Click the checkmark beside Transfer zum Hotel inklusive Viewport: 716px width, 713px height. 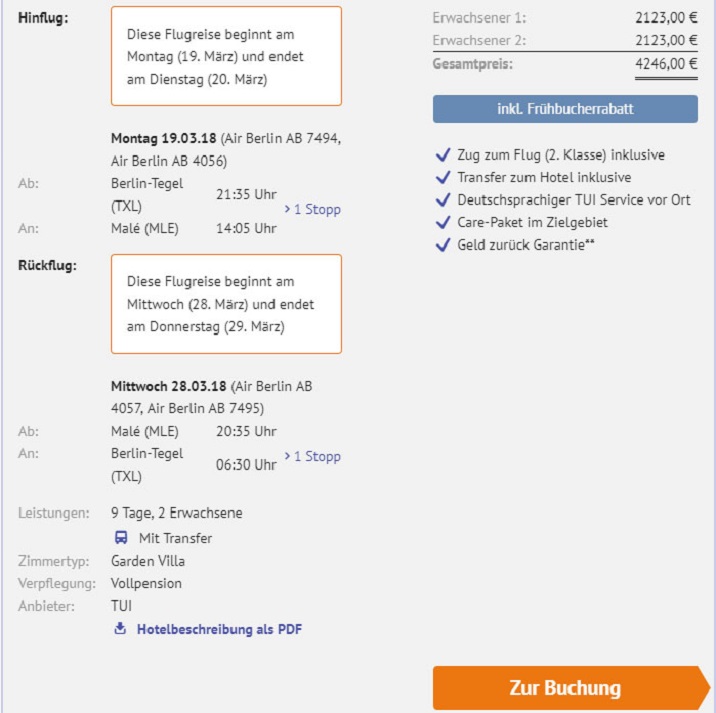click(443, 177)
